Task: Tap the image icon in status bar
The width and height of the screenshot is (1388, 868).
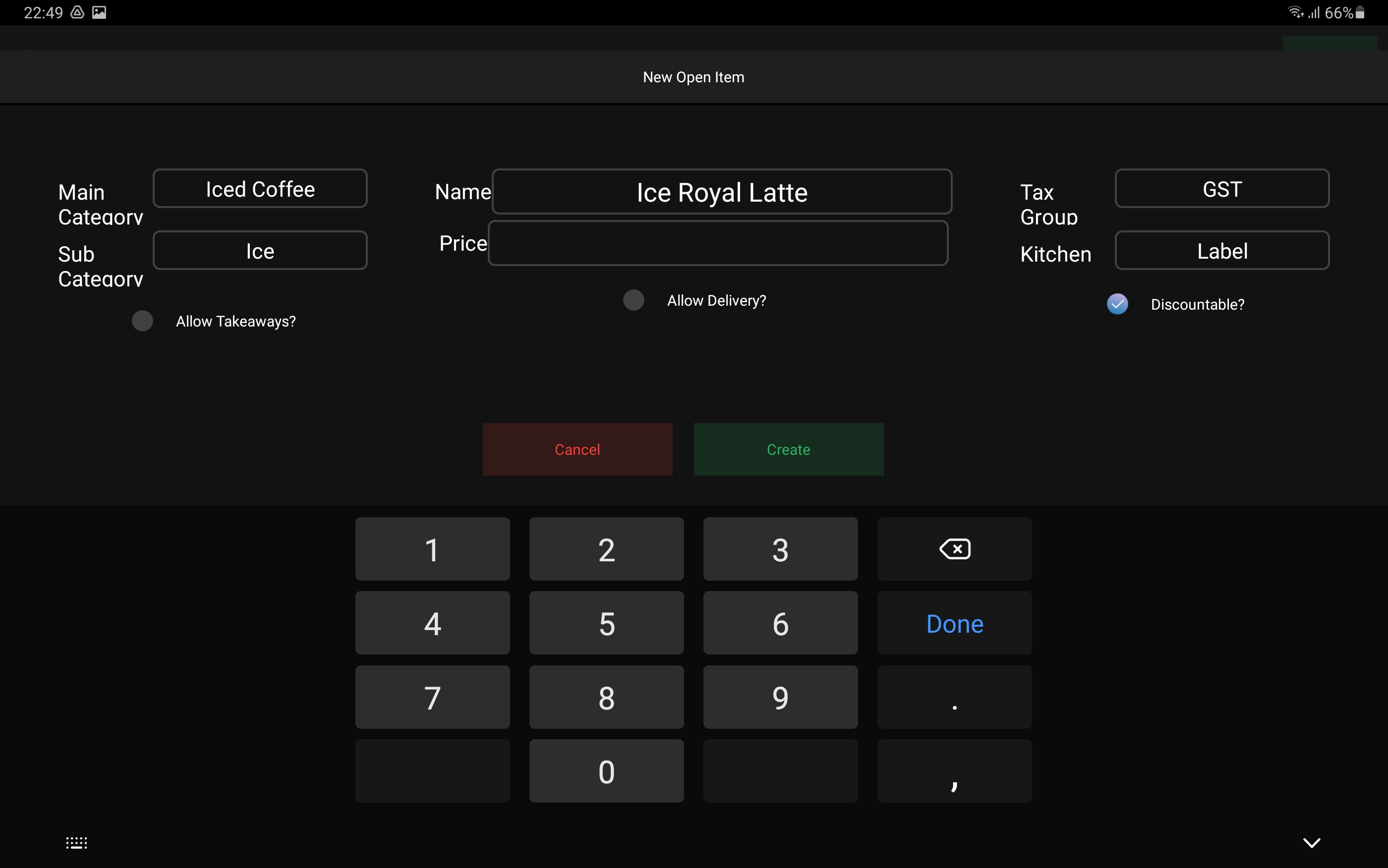Action: point(99,12)
